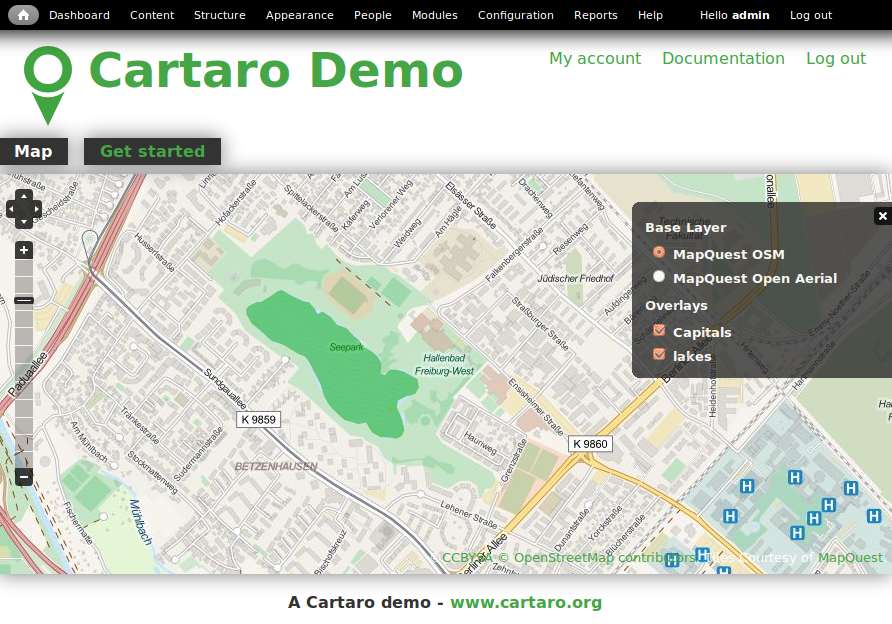Pan the map down with arrow

[x=24, y=222]
